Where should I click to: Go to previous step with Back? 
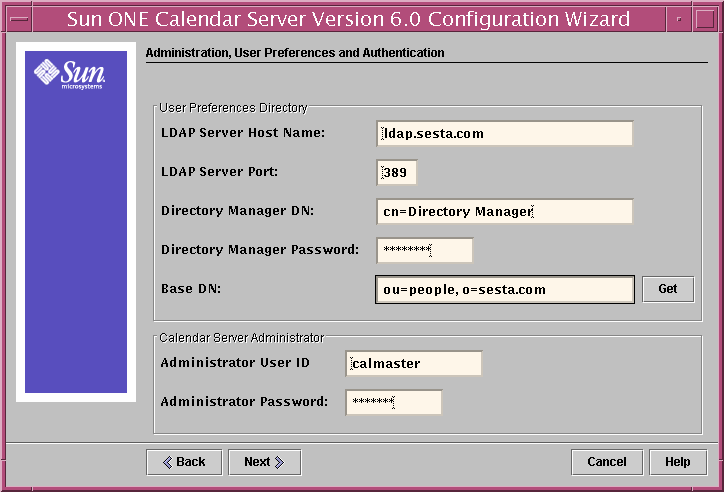coord(184,462)
